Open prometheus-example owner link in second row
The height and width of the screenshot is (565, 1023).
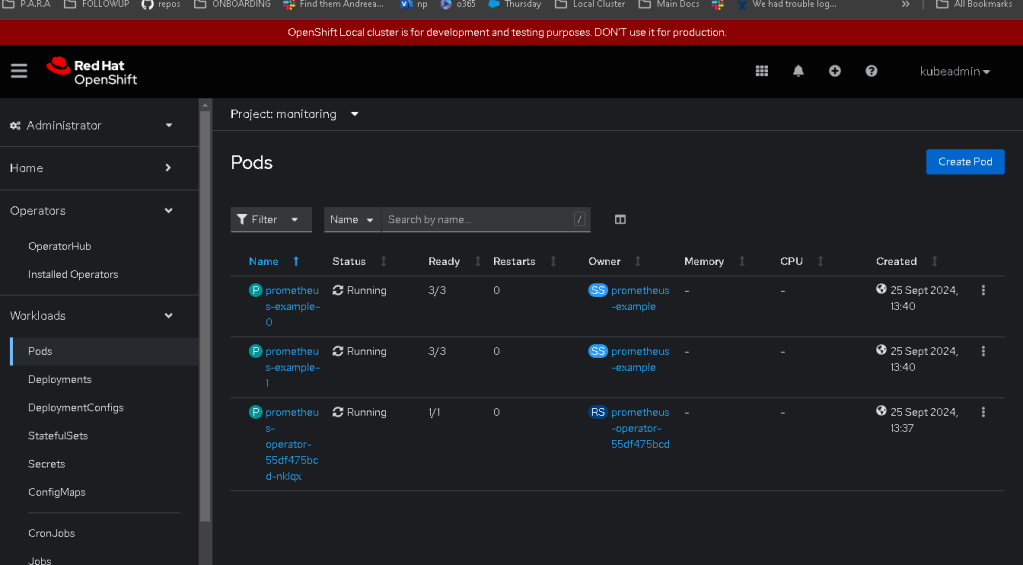[640, 359]
